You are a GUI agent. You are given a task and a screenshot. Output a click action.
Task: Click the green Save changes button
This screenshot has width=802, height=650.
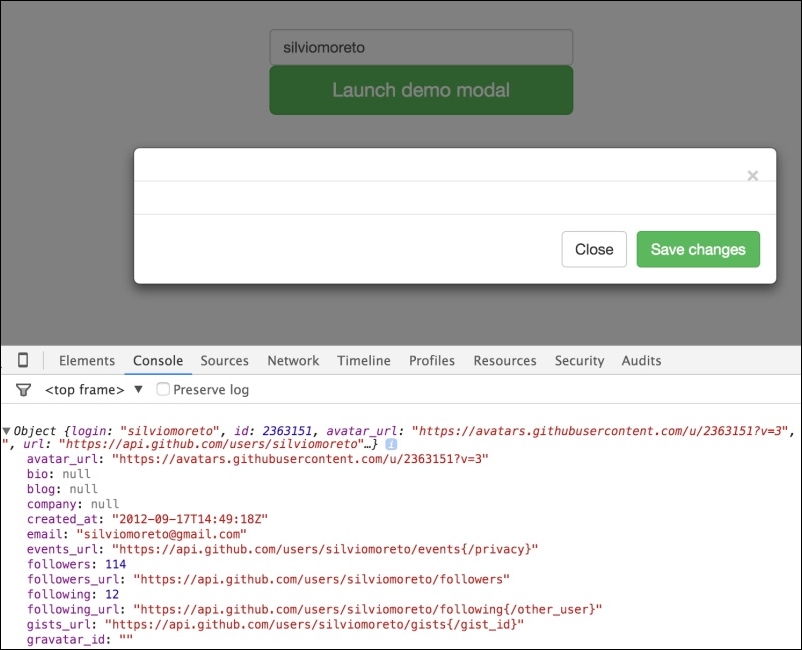tap(698, 249)
